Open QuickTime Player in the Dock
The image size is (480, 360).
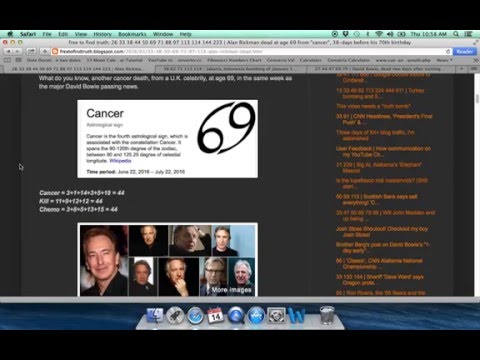coord(236,315)
